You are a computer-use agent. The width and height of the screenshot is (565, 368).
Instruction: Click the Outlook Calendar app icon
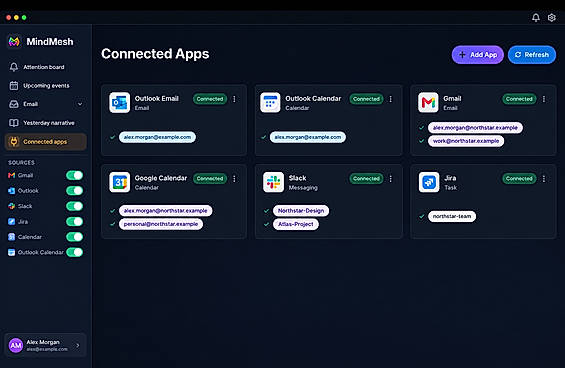pyautogui.click(x=270, y=102)
